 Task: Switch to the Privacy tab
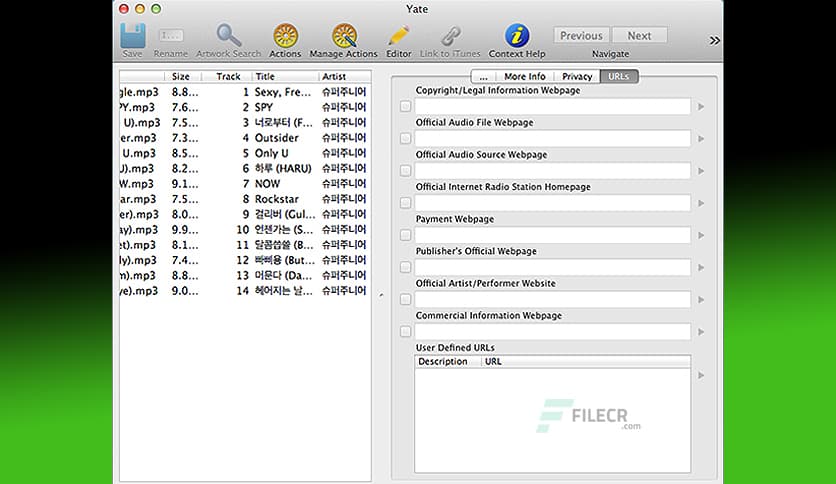(x=577, y=76)
